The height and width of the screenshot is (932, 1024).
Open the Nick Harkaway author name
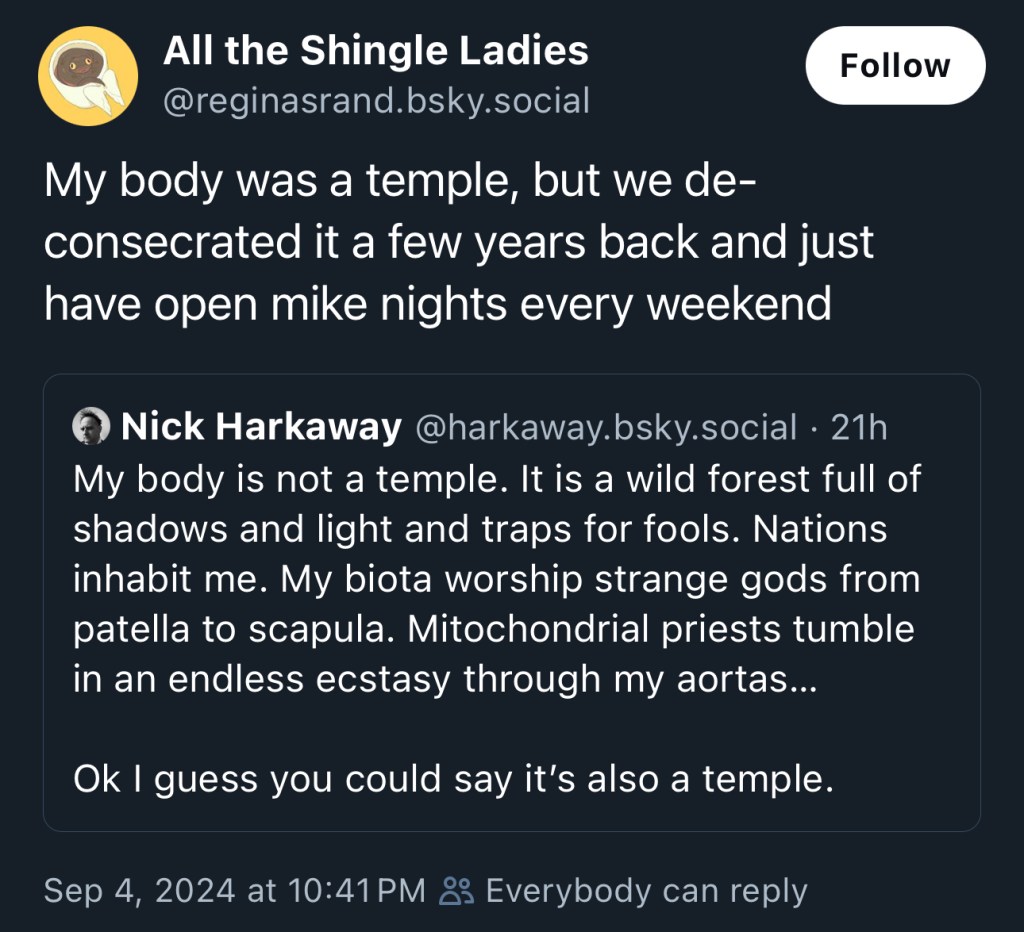[261, 427]
